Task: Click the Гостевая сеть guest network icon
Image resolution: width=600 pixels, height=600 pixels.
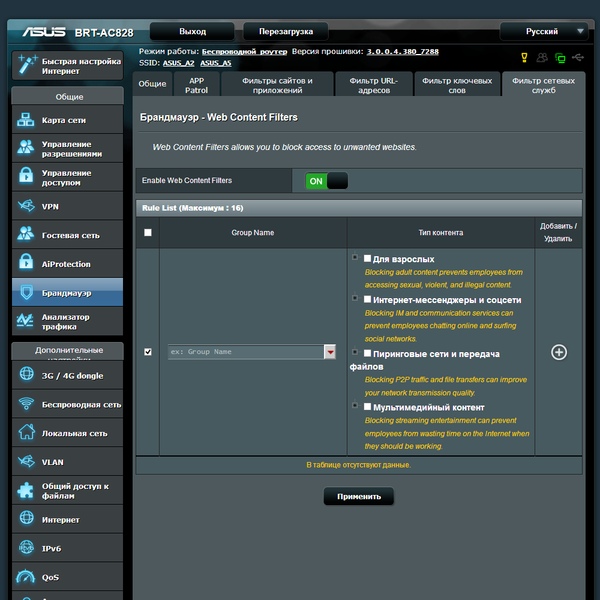Action: (26, 235)
